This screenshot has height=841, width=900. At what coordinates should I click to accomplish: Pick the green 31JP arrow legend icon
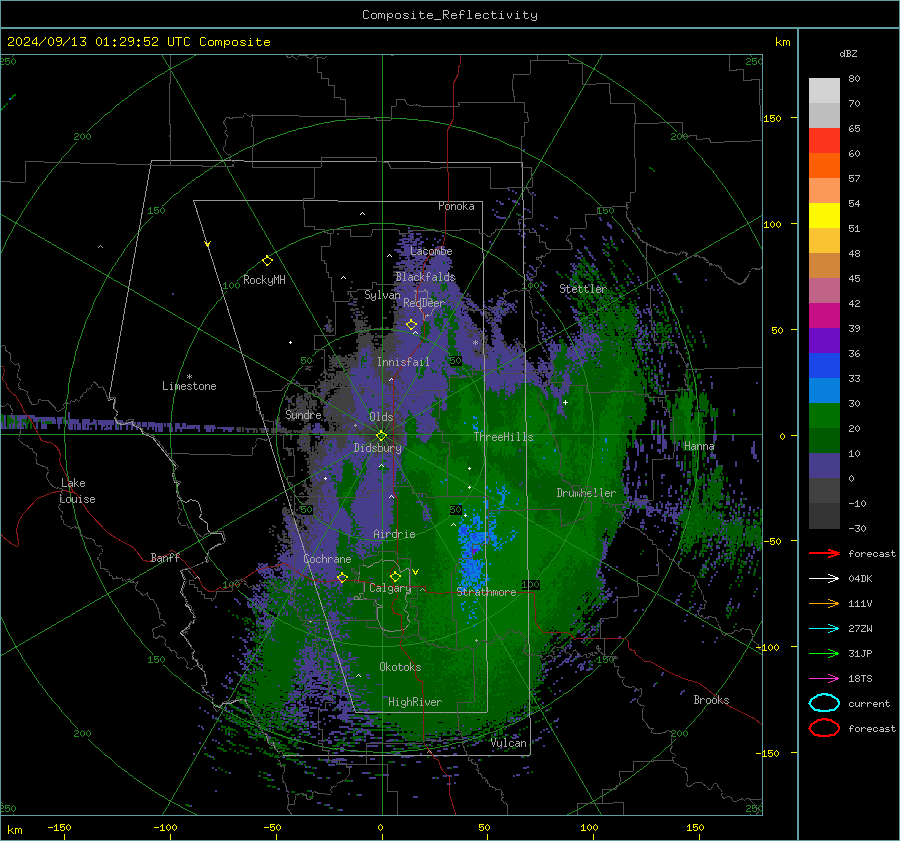tap(824, 653)
